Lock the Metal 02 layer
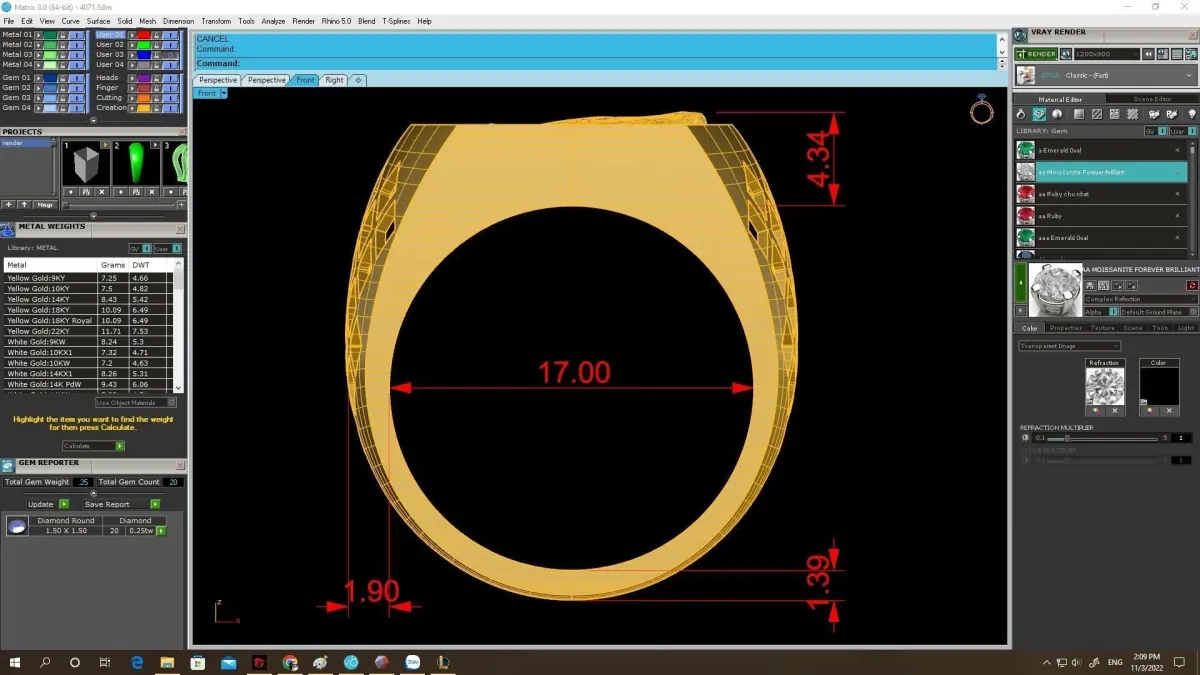 (x=63, y=45)
